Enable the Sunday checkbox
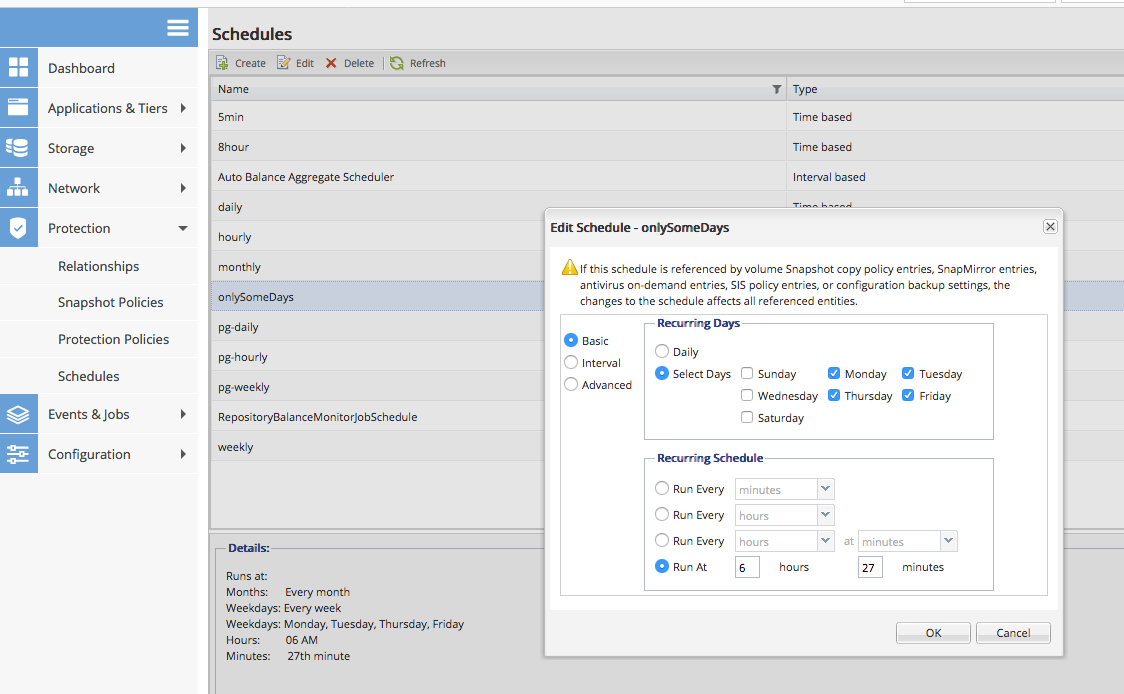The image size is (1124, 694). [747, 374]
